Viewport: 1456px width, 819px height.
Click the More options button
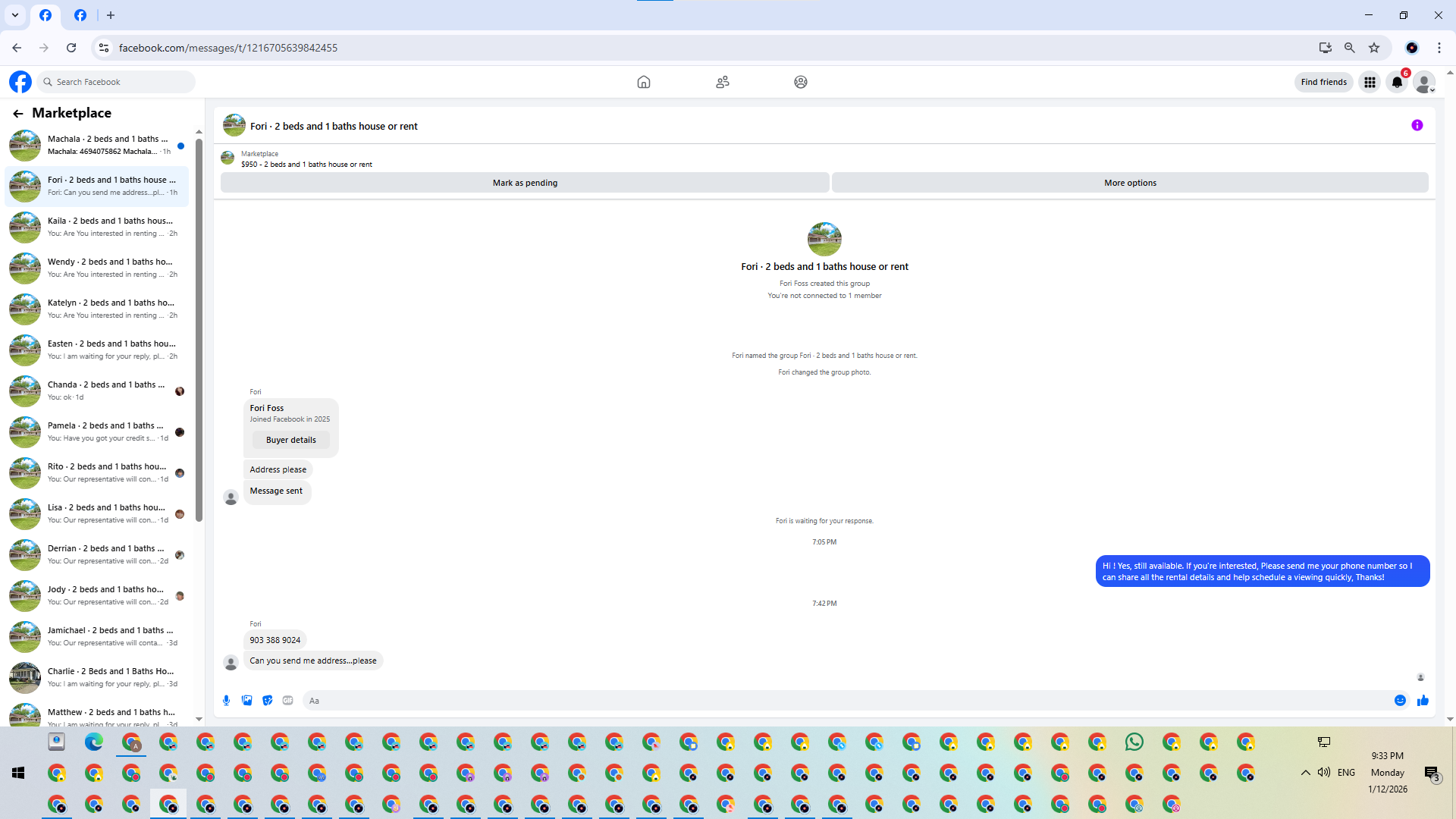pyautogui.click(x=1130, y=183)
